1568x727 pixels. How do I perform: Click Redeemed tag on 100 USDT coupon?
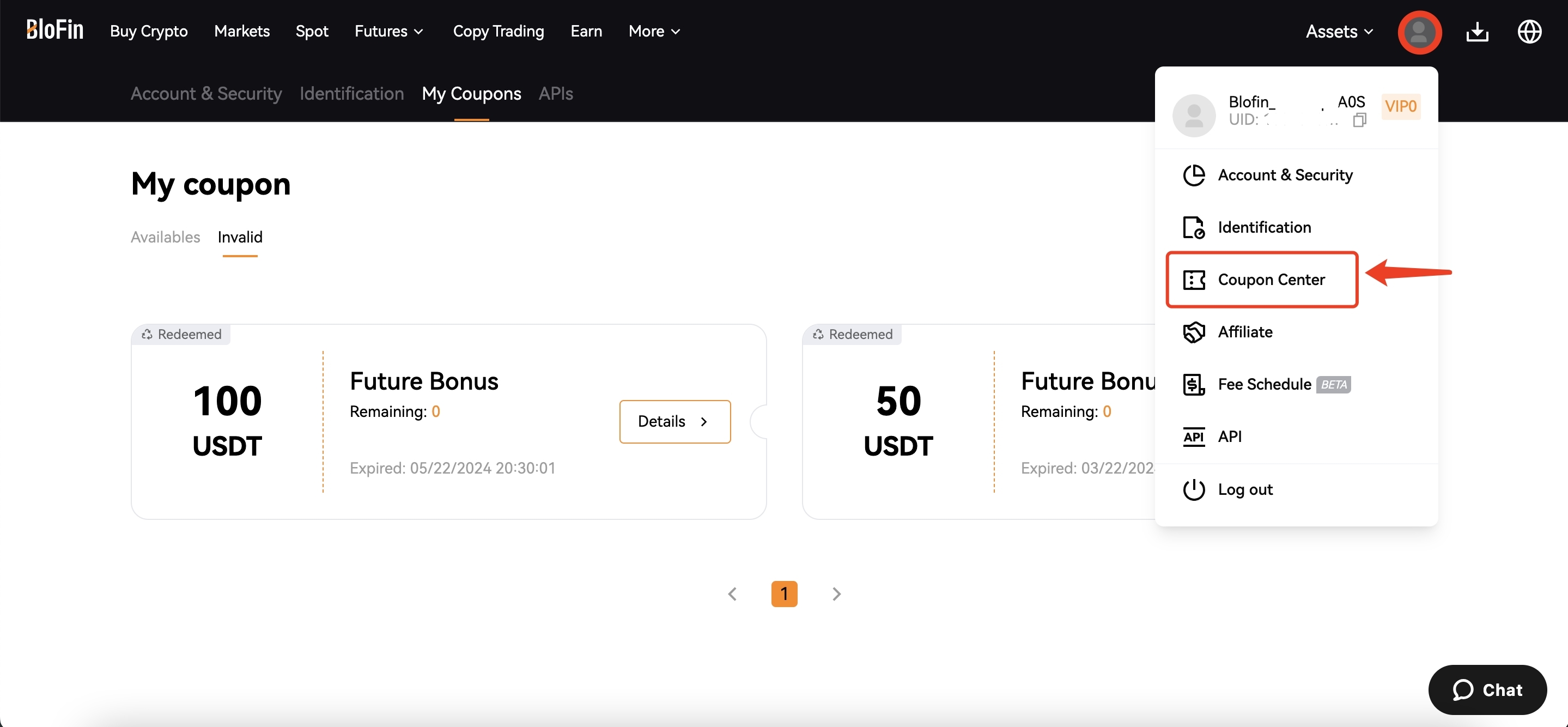point(181,334)
